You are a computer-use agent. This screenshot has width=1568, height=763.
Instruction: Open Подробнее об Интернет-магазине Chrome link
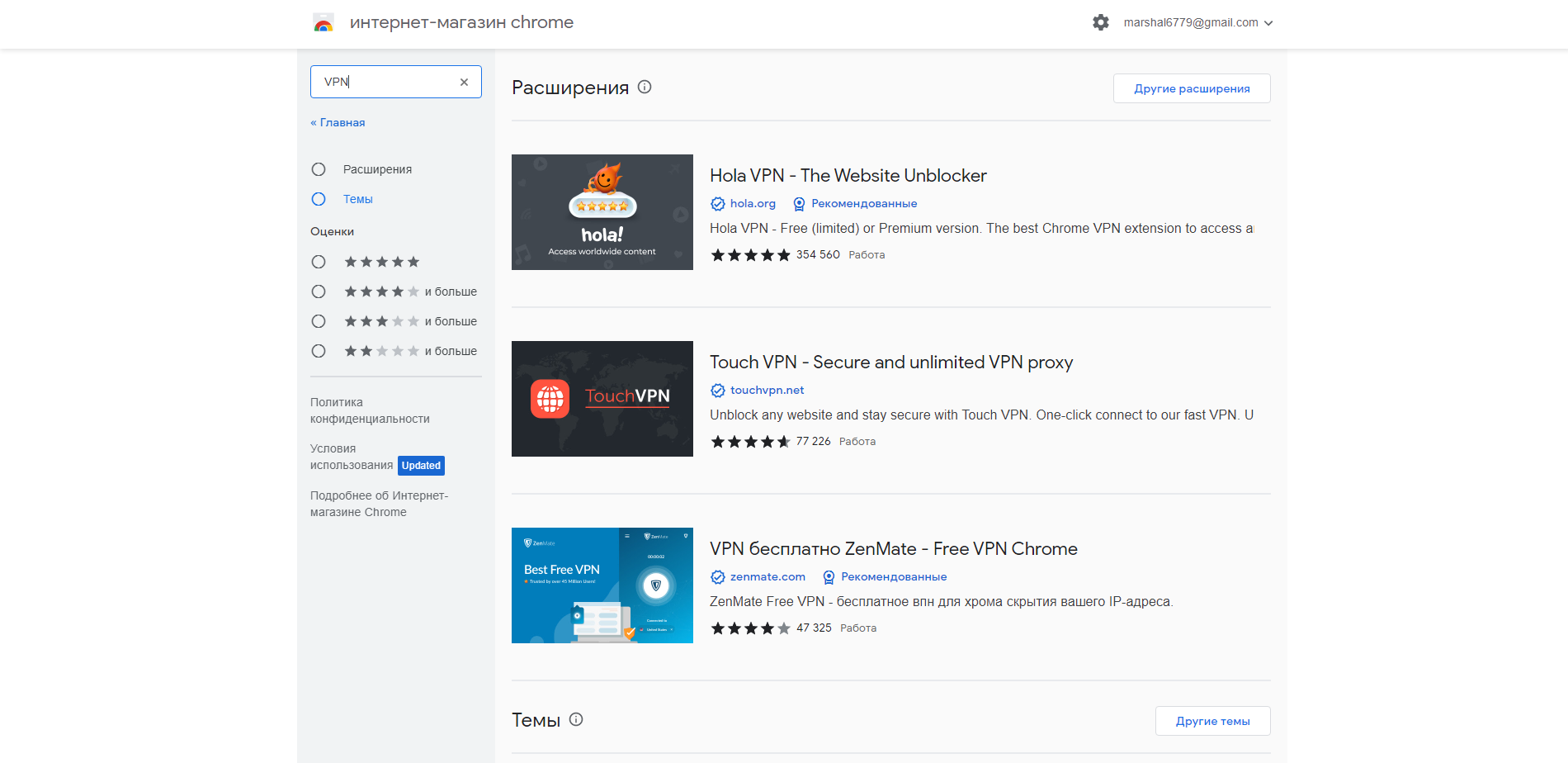point(379,504)
